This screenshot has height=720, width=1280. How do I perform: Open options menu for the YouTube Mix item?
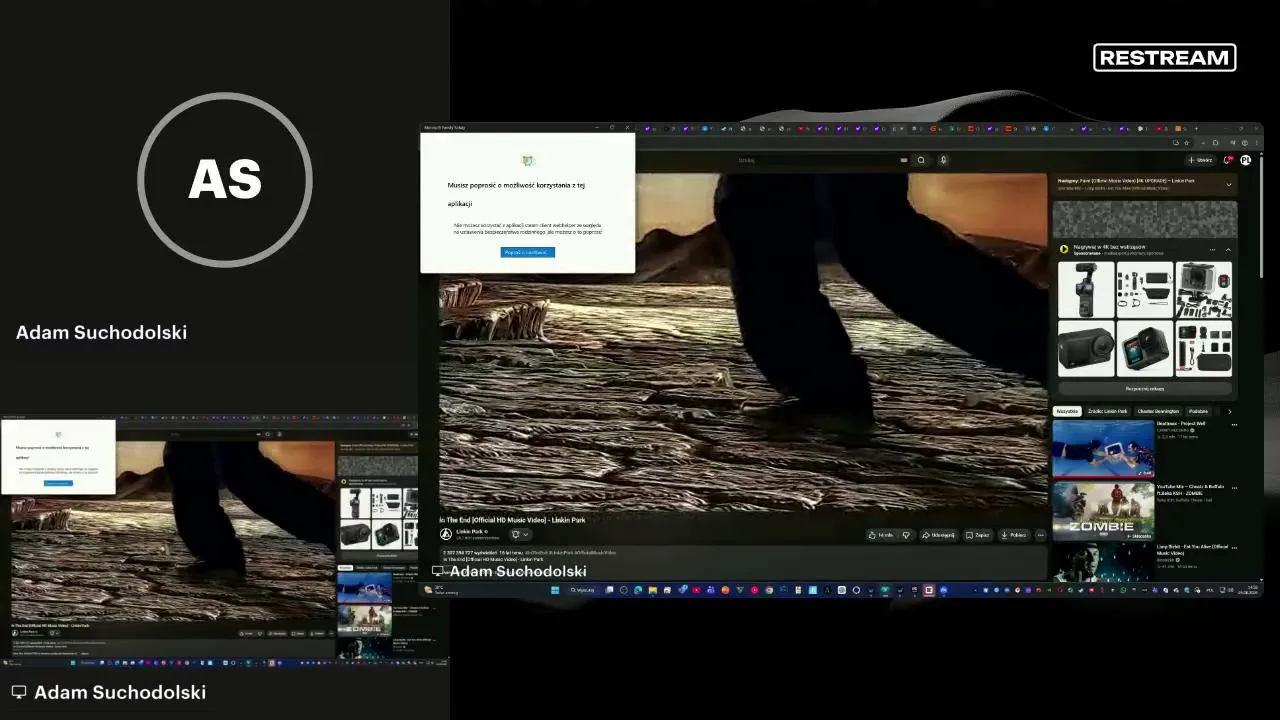point(1234,488)
